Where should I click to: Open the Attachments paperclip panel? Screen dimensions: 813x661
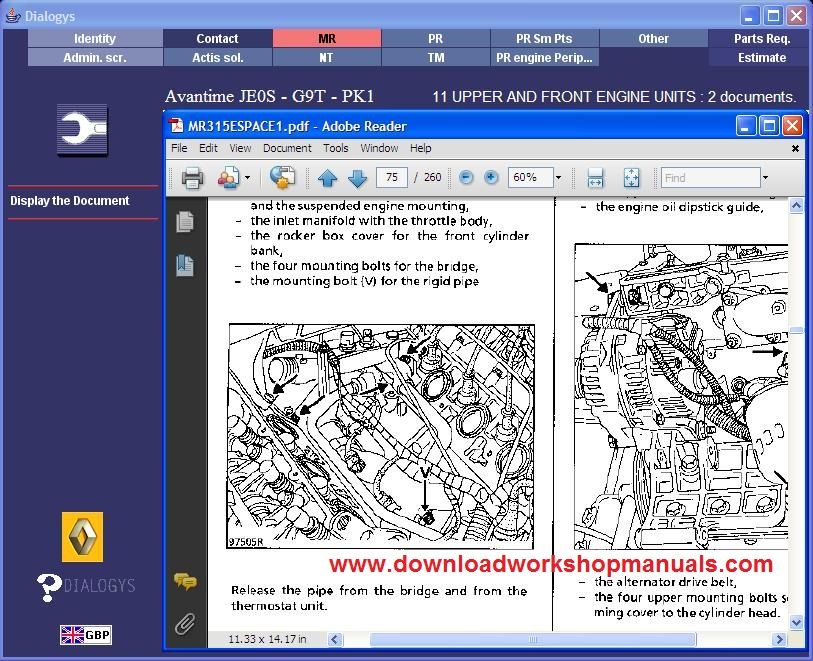(x=185, y=624)
